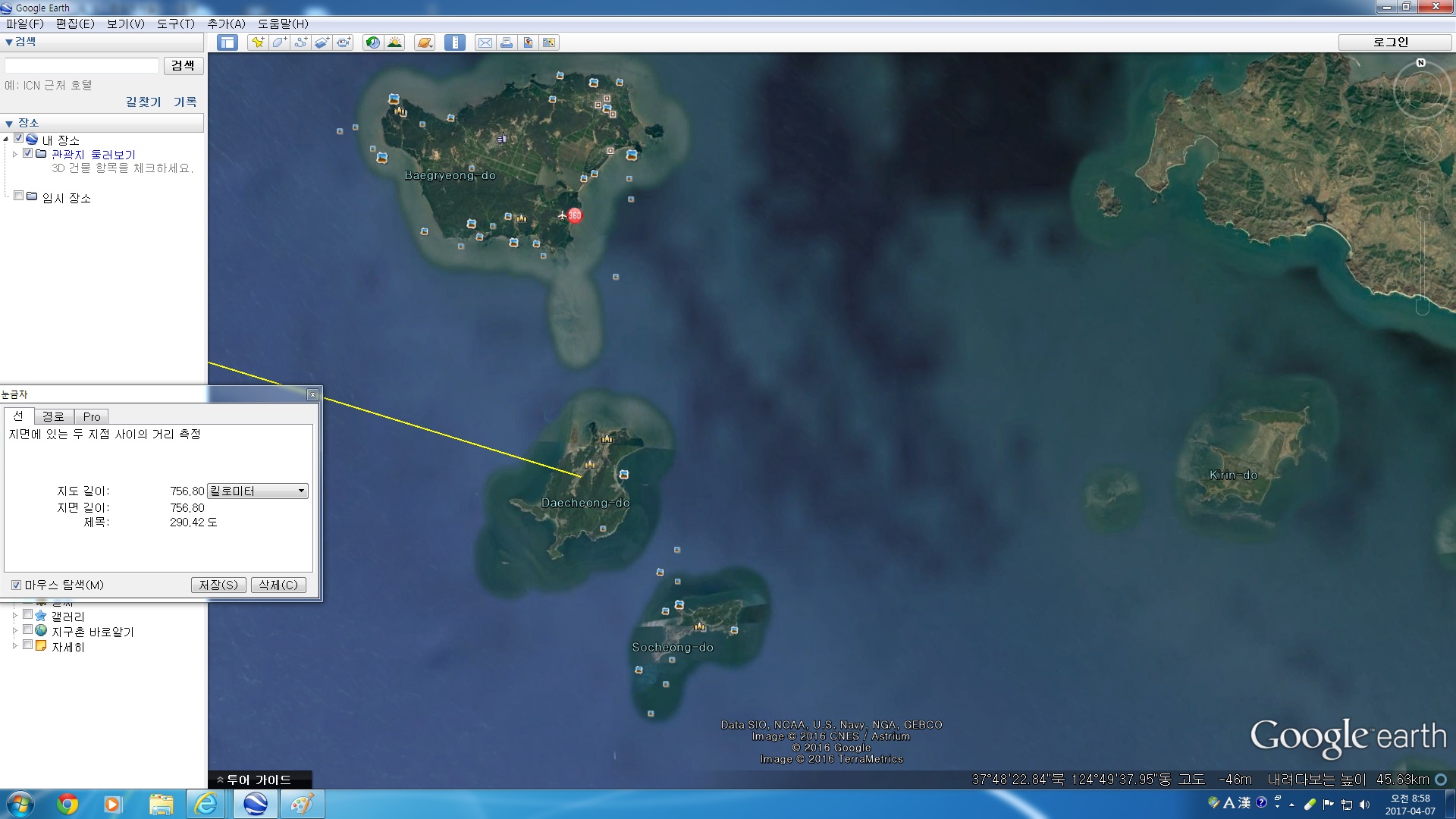Image resolution: width=1456 pixels, height=819 pixels.
Task: Select the add image overlay tool
Action: [x=322, y=42]
